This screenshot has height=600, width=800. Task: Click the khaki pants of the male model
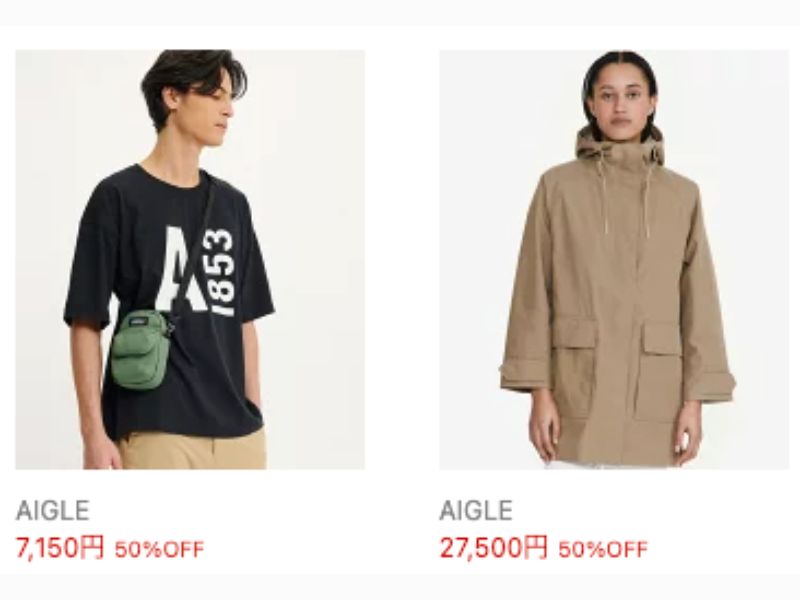tap(191, 450)
